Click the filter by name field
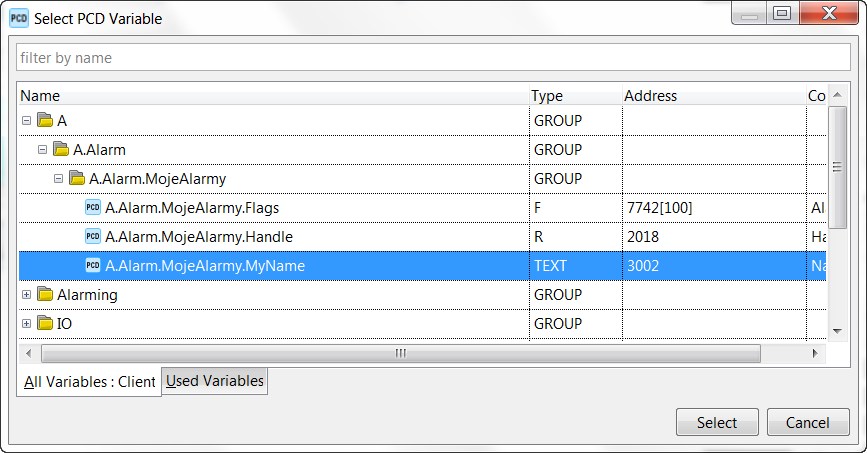Screen dimensions: 867x453 pyautogui.click(x=434, y=58)
